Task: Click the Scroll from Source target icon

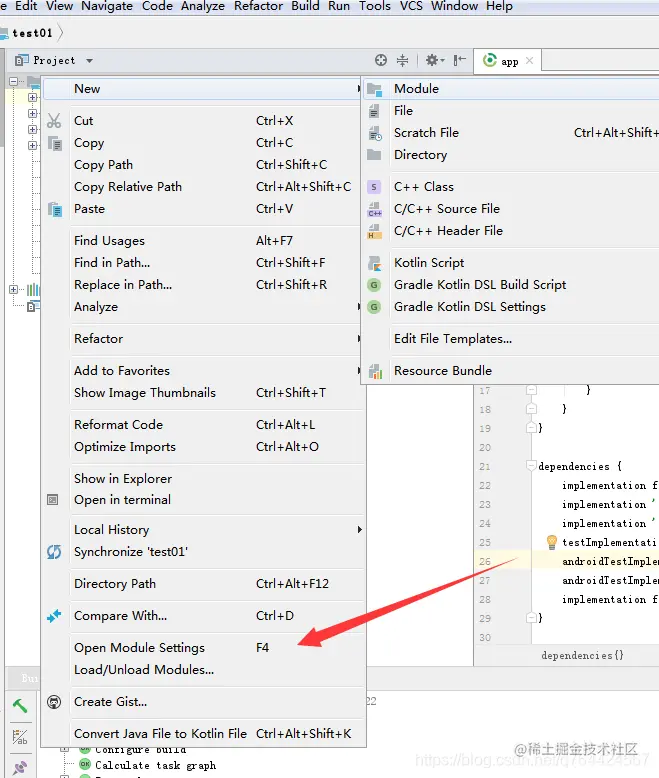Action: coord(381,60)
